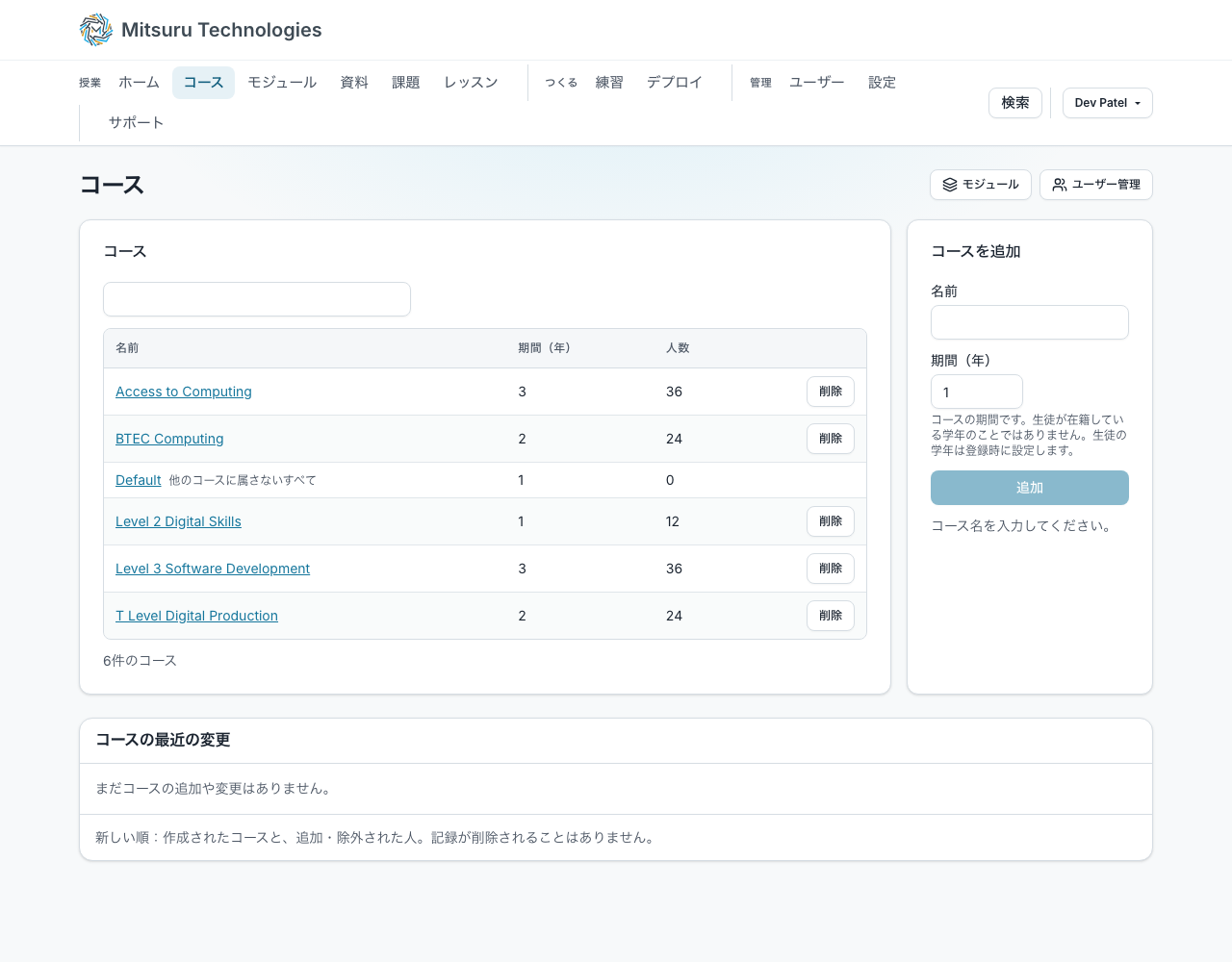Click the 名前 column header

tap(127, 348)
